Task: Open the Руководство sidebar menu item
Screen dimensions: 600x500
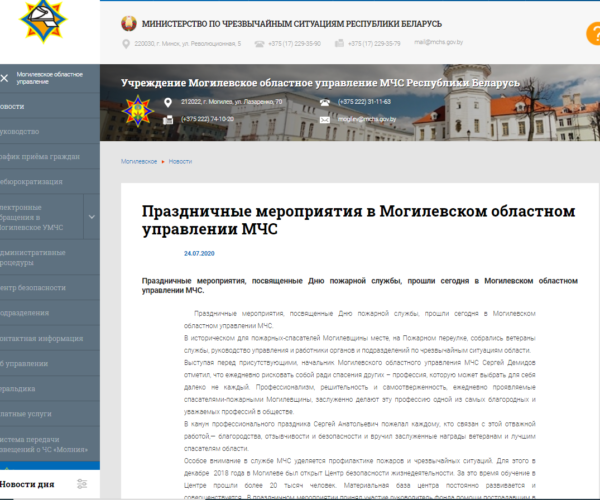Action: (x=50, y=131)
